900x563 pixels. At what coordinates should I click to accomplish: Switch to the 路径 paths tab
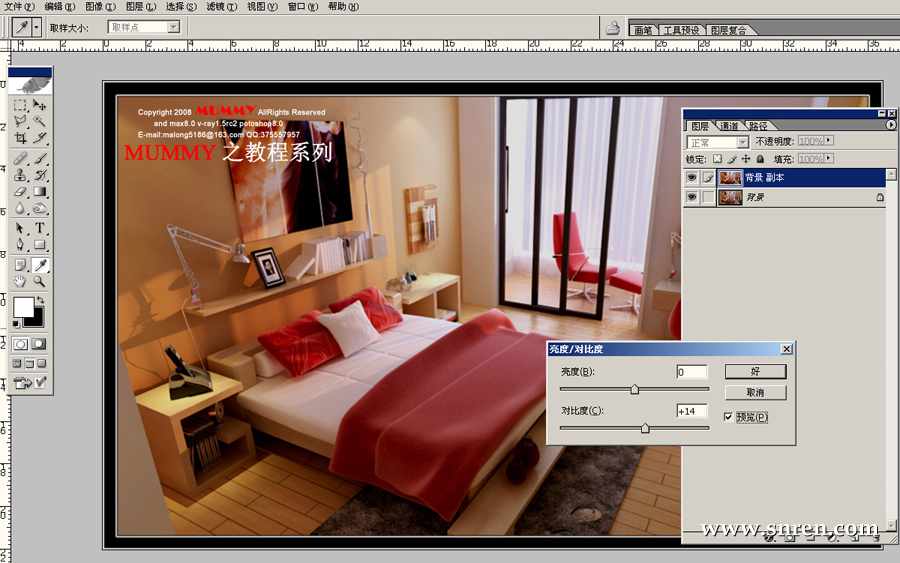pyautogui.click(x=758, y=126)
